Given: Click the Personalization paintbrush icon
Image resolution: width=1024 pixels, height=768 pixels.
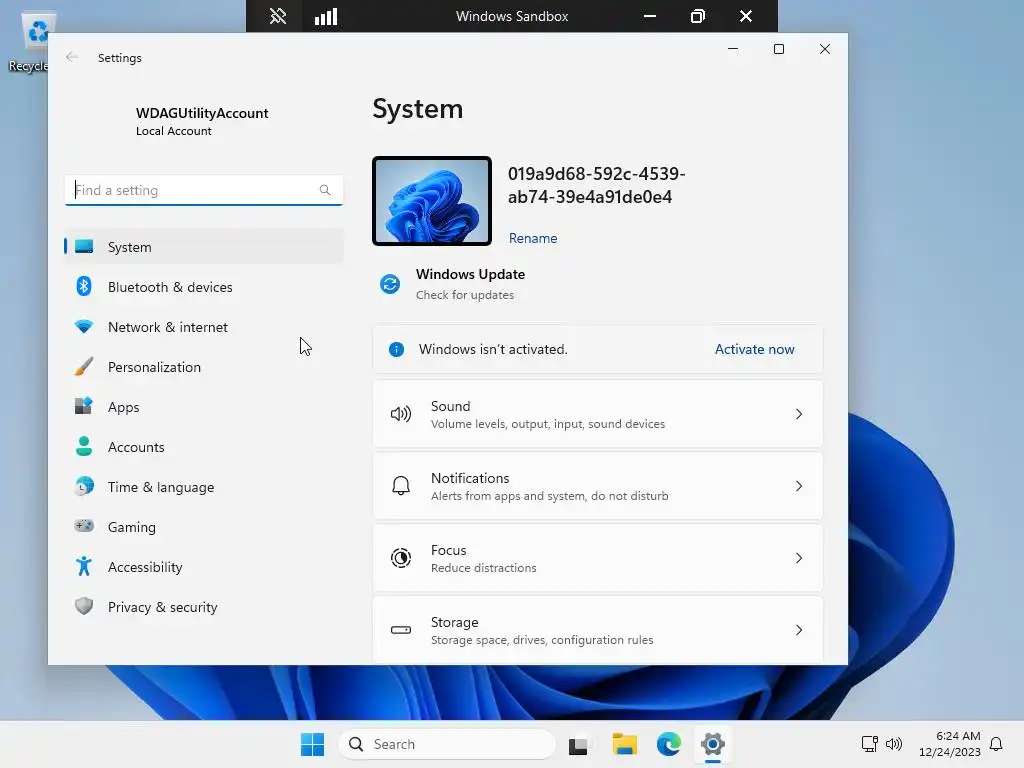Looking at the screenshot, I should point(84,366).
